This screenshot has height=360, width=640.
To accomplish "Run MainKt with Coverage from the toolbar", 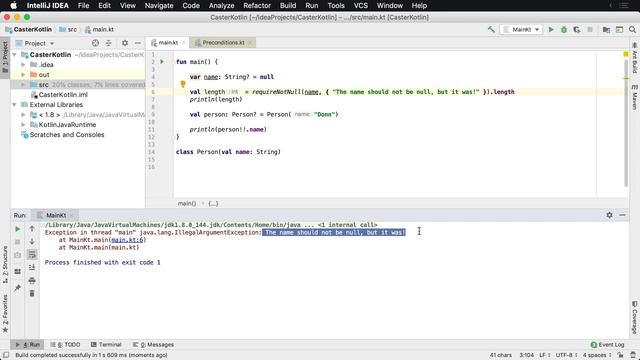I will [x=577, y=29].
